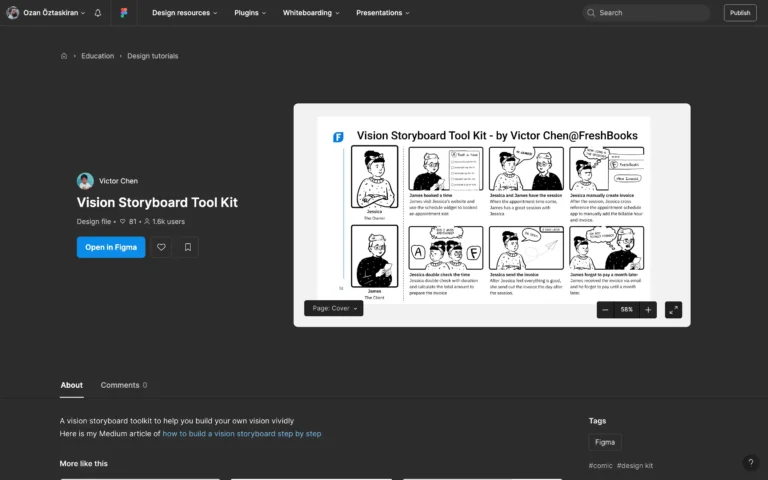Open help question mark button
The height and width of the screenshot is (480, 768).
tap(751, 462)
